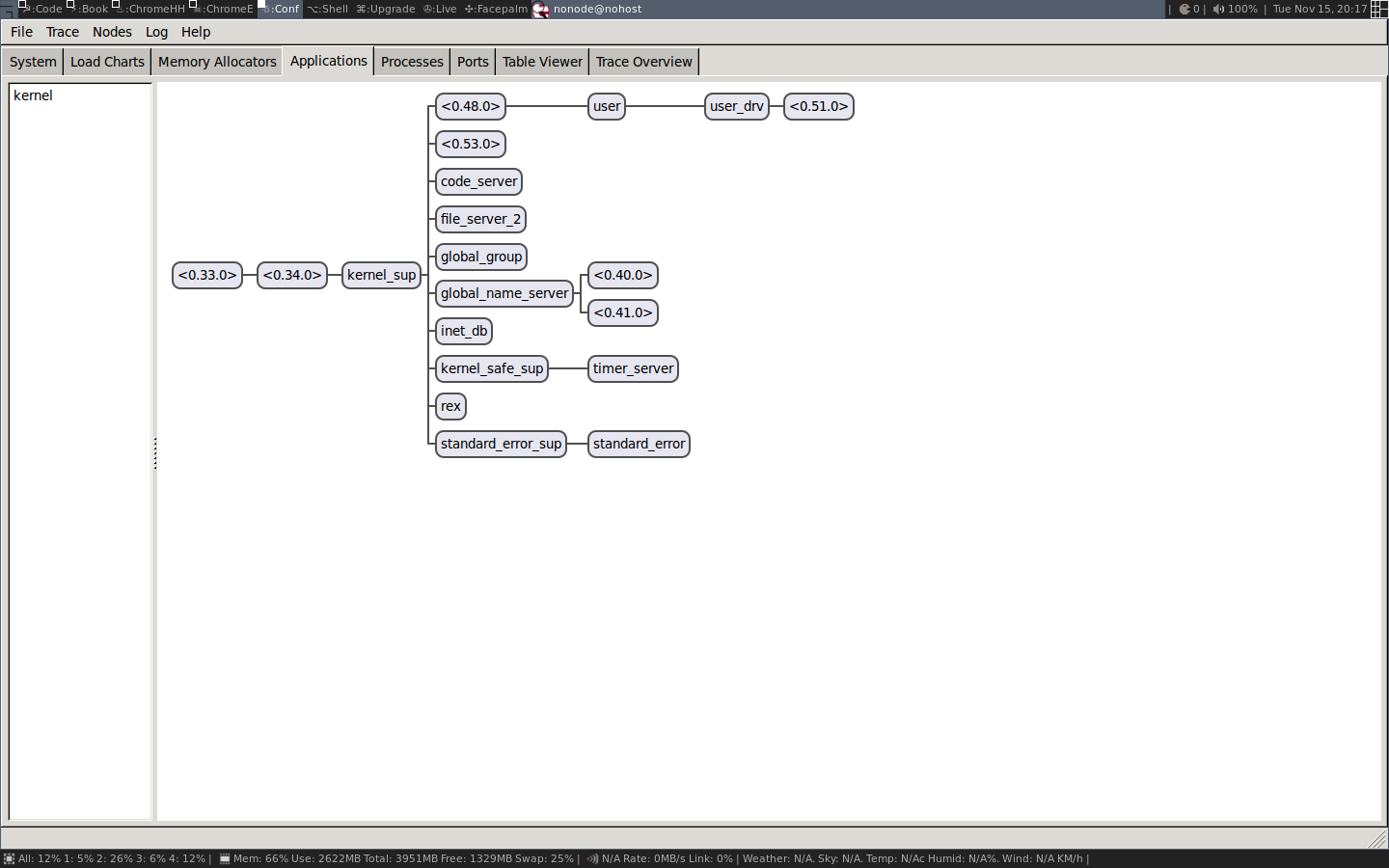Click the sash handle between list and tree
This screenshot has width=1389, height=868.
(x=154, y=453)
